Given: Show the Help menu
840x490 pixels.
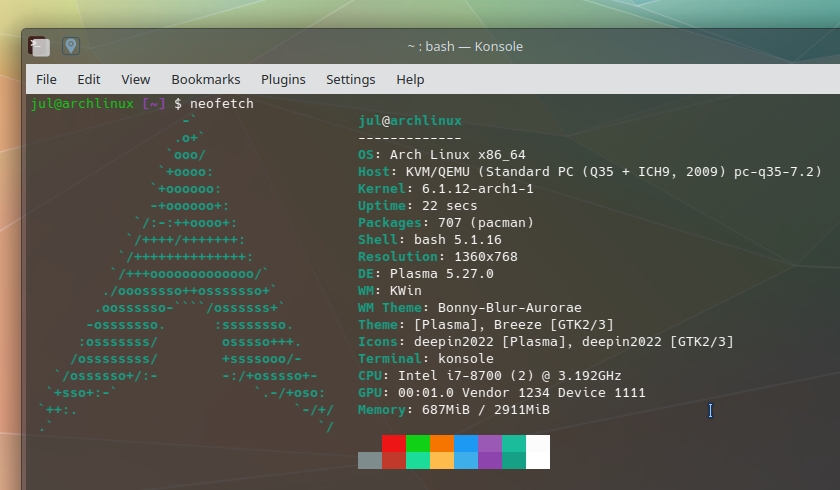Looking at the screenshot, I should pos(410,80).
